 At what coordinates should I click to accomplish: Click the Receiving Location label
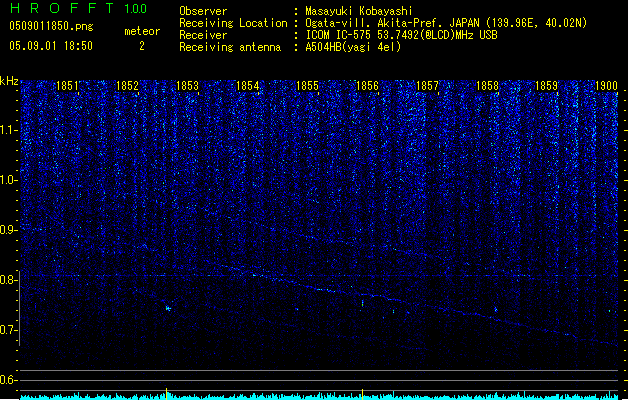pyautogui.click(x=233, y=23)
